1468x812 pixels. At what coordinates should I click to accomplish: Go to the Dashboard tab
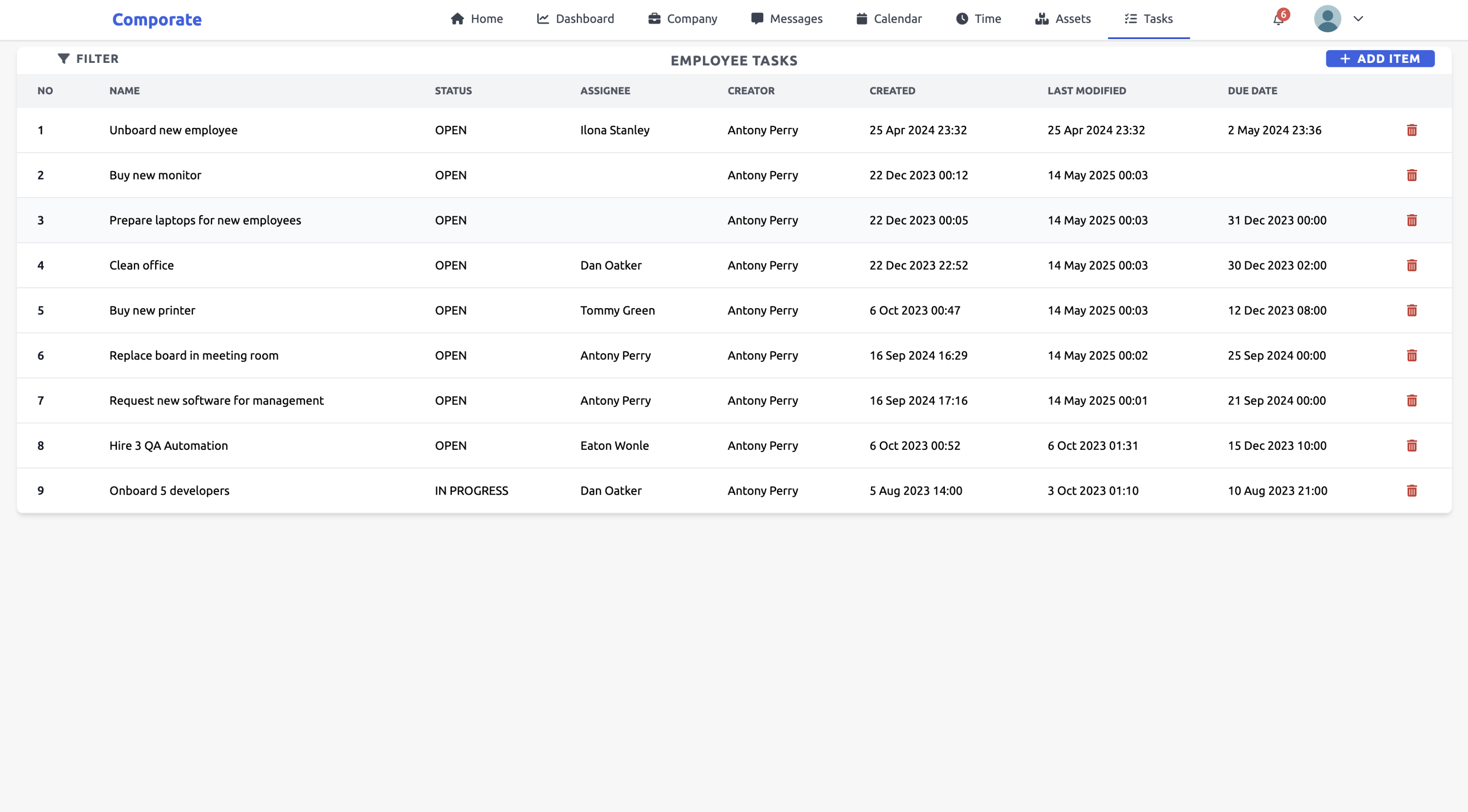[x=575, y=19]
